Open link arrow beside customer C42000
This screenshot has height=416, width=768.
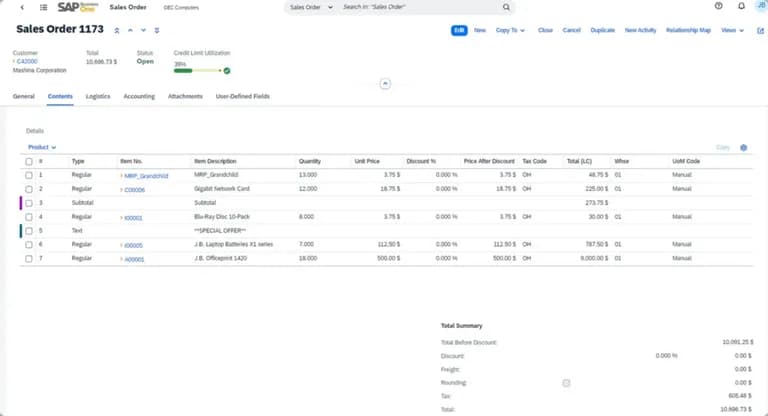click(14, 61)
